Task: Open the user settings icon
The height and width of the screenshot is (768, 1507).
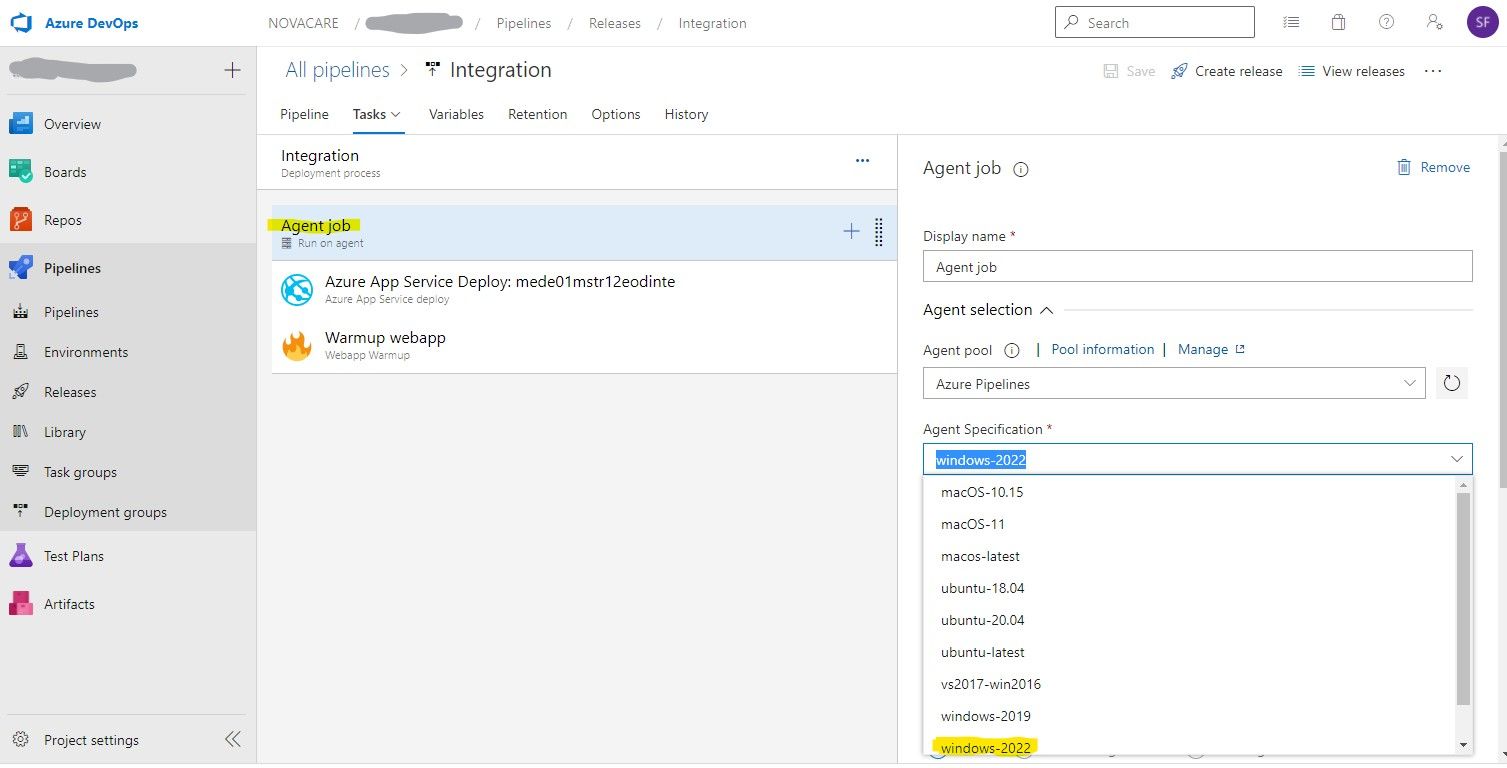Action: point(1435,22)
